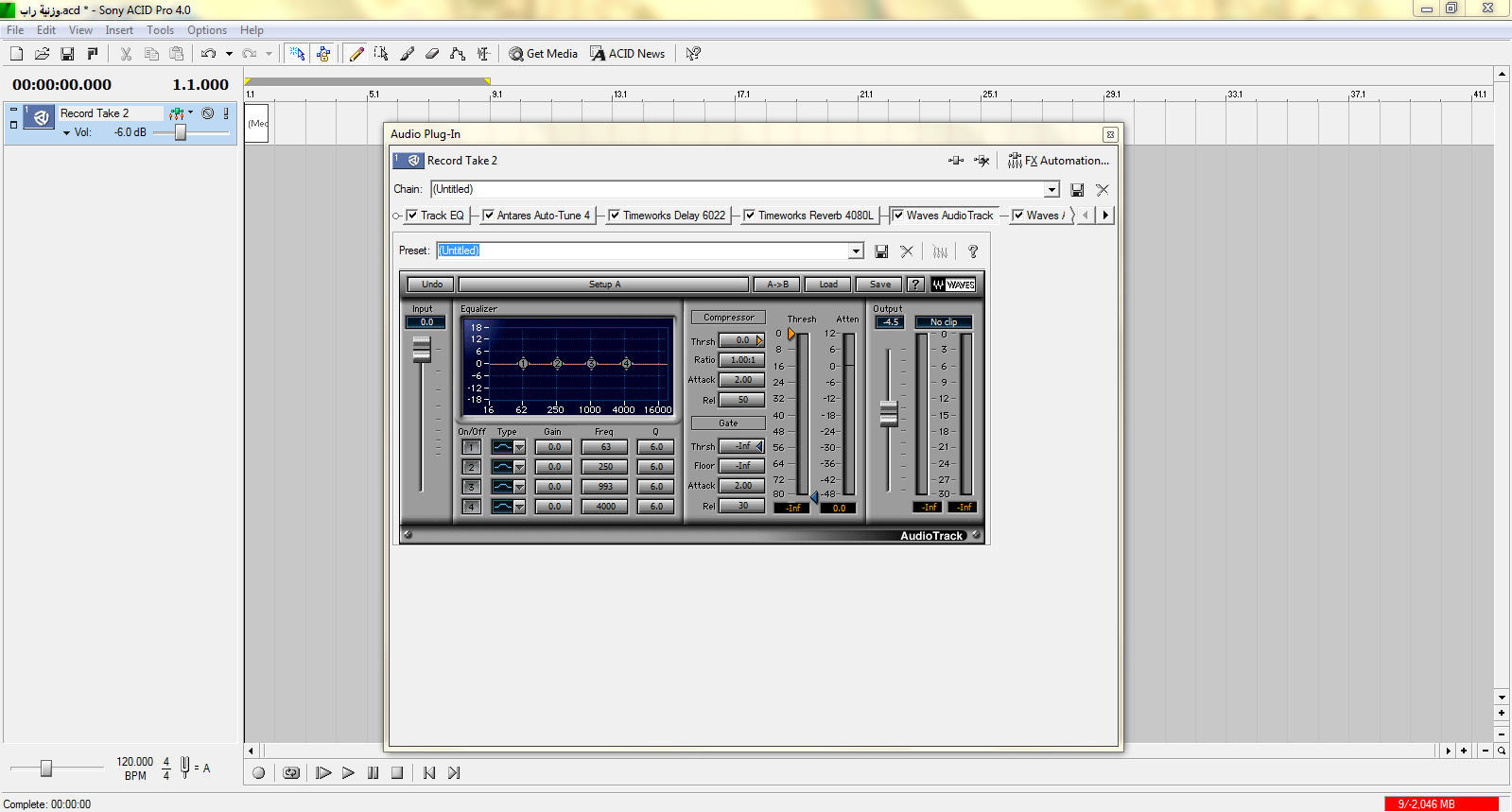Screen dimensions: 1512x812
Task: Toggle EQ band 1 on/off
Action: click(x=472, y=447)
